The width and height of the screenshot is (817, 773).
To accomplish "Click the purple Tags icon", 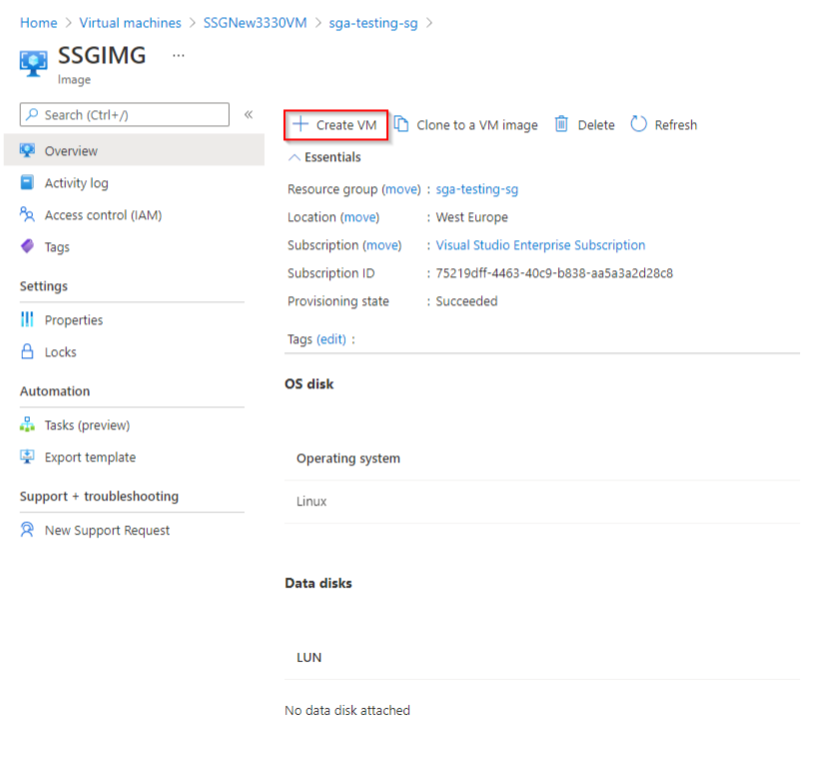I will [27, 247].
